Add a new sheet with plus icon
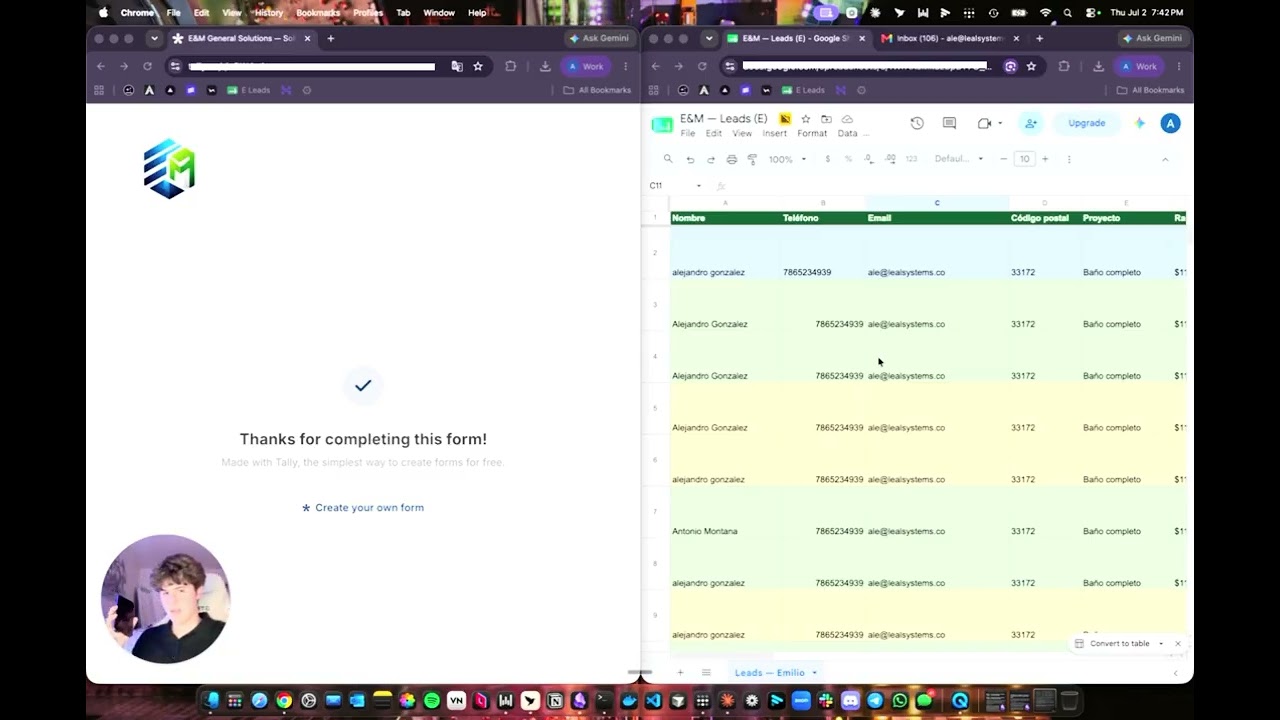 click(680, 673)
